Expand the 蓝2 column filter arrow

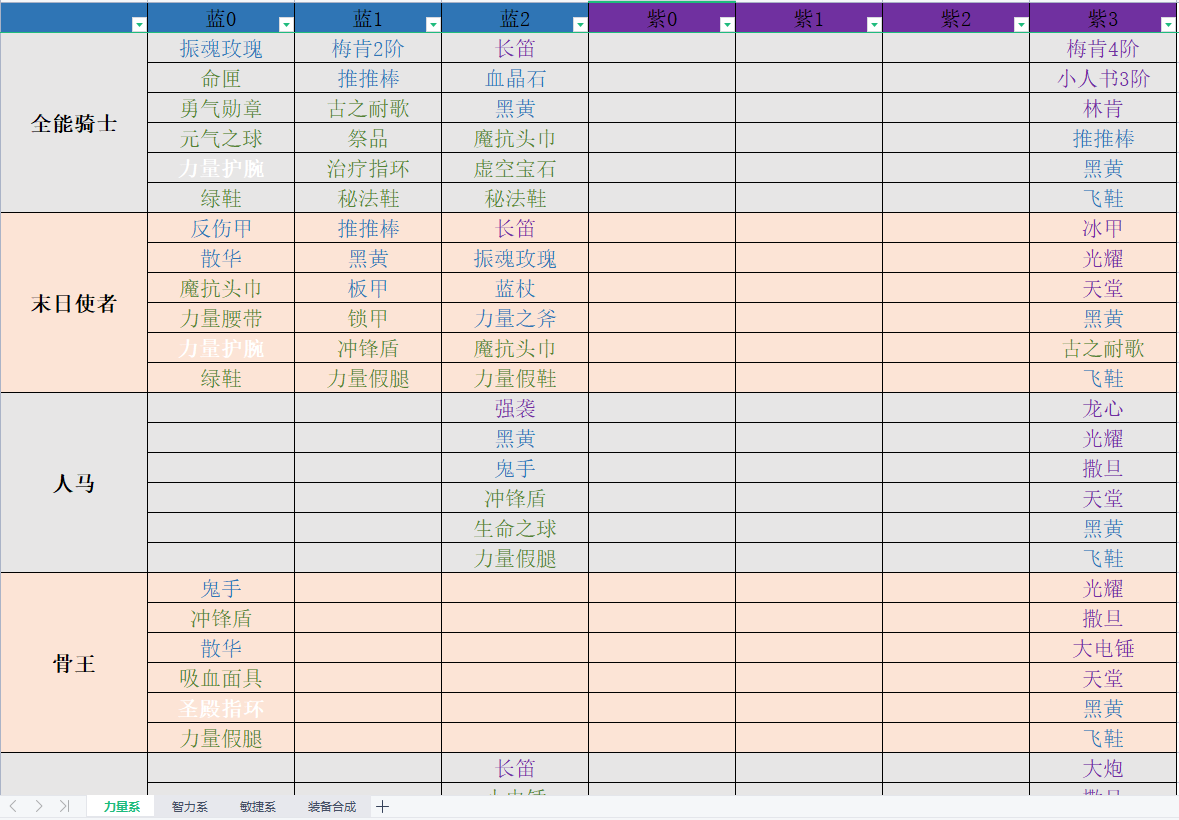click(580, 24)
